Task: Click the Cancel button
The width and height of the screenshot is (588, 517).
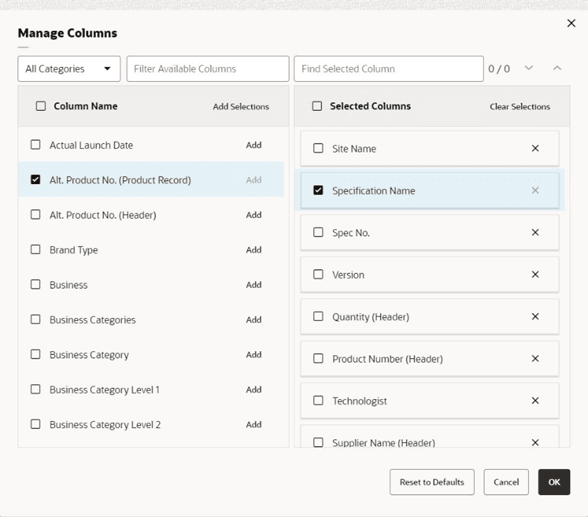Action: [x=506, y=482]
